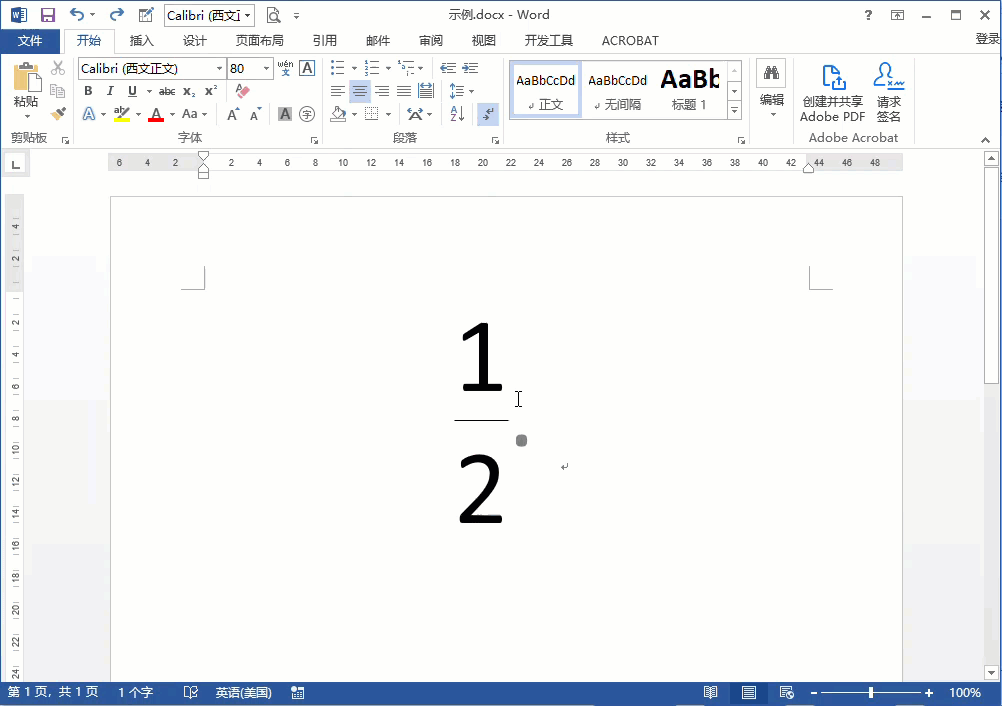Copy the selection with the copy icon
1002x706 pixels.
coord(58,91)
